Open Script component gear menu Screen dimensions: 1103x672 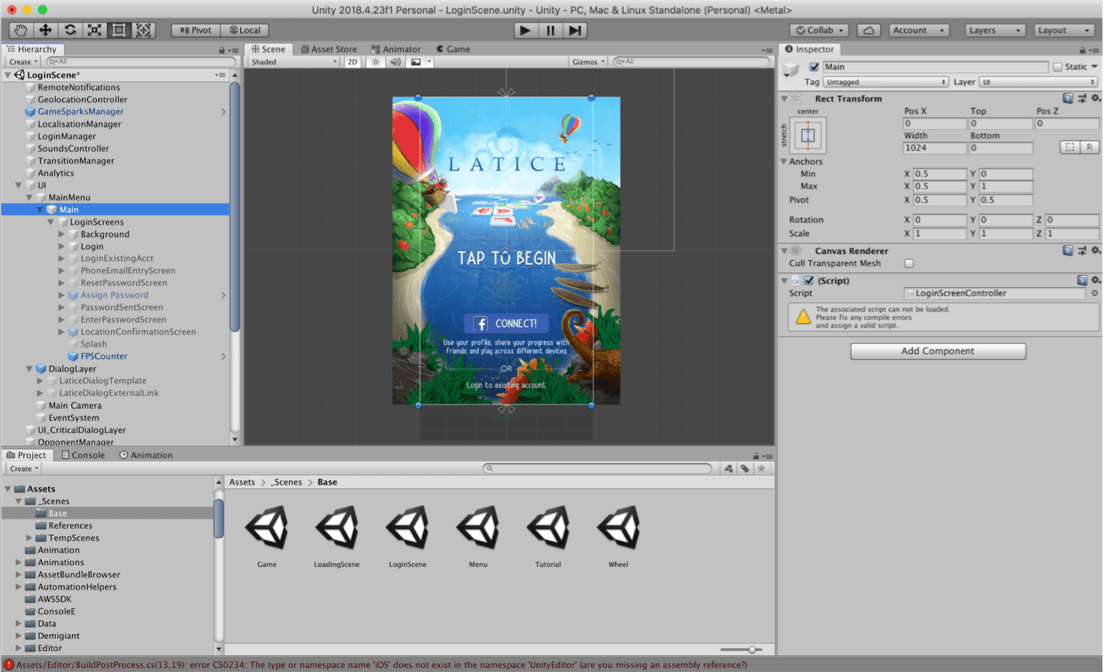(1095, 280)
